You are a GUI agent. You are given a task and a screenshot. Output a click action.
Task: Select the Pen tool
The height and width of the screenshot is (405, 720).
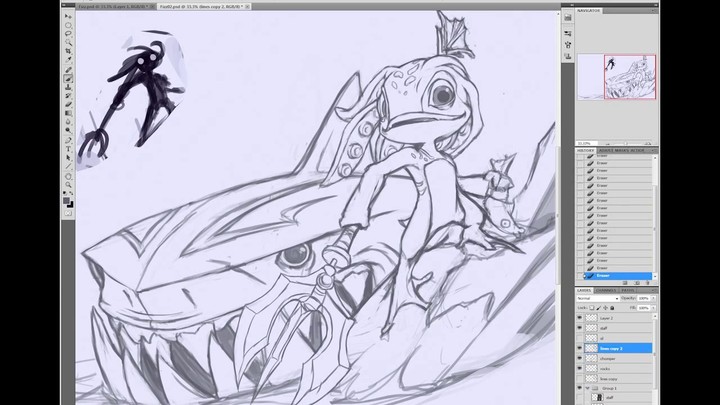[68, 141]
